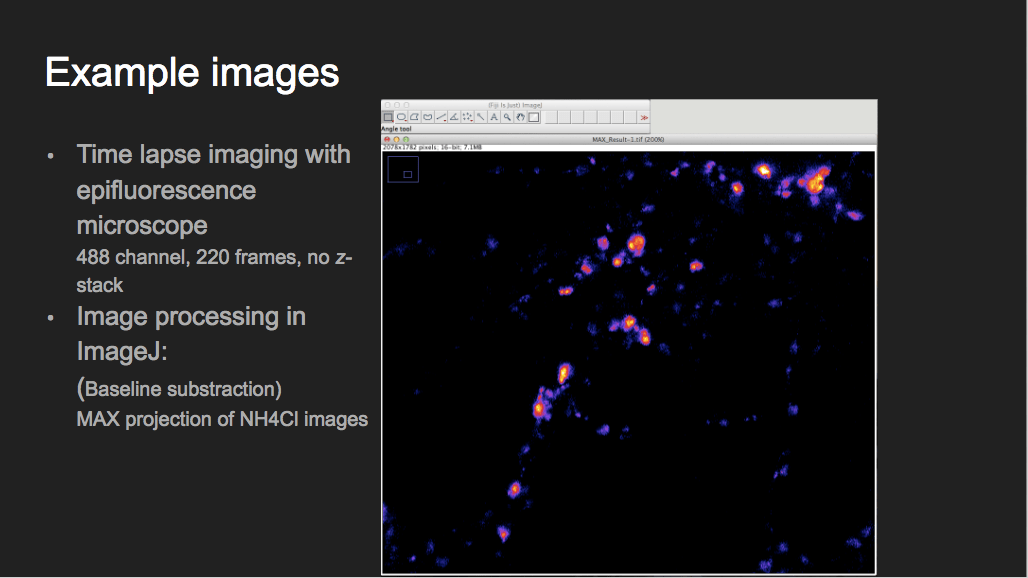Image resolution: width=1028 pixels, height=578 pixels.
Task: Select the Rectangle selection tool
Action: [x=388, y=117]
